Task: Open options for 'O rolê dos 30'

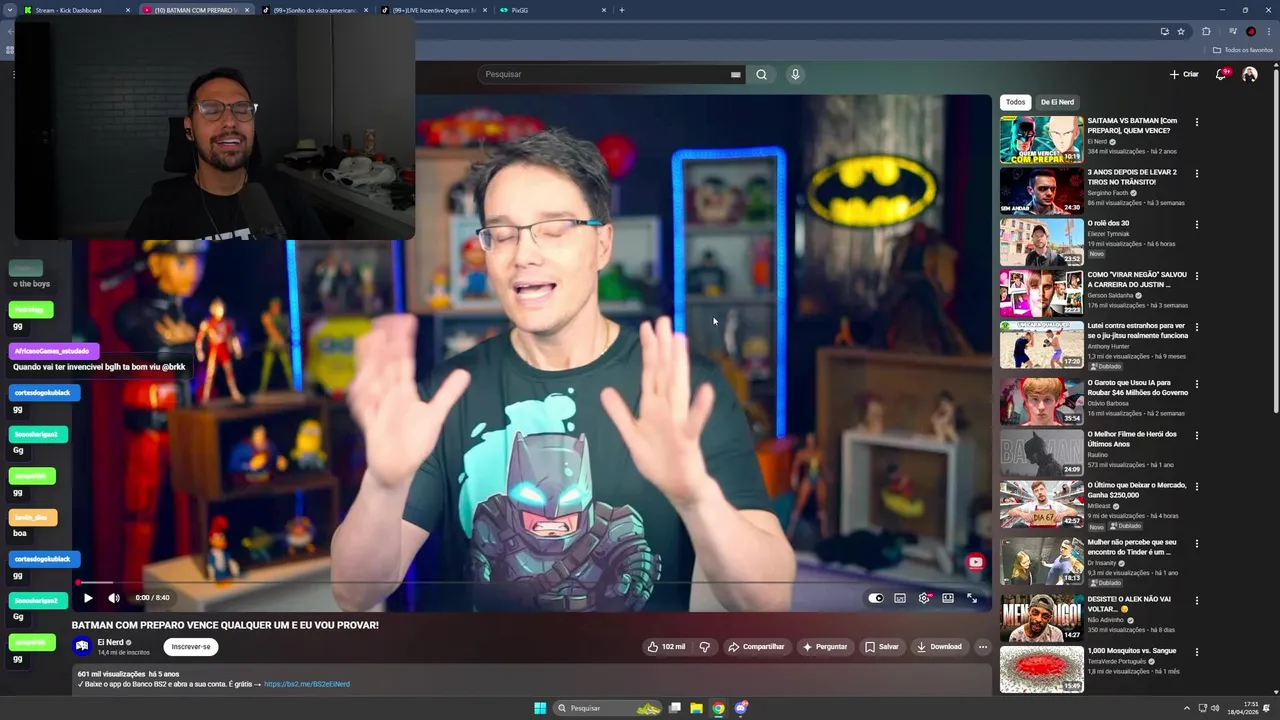Action: pos(1197,224)
